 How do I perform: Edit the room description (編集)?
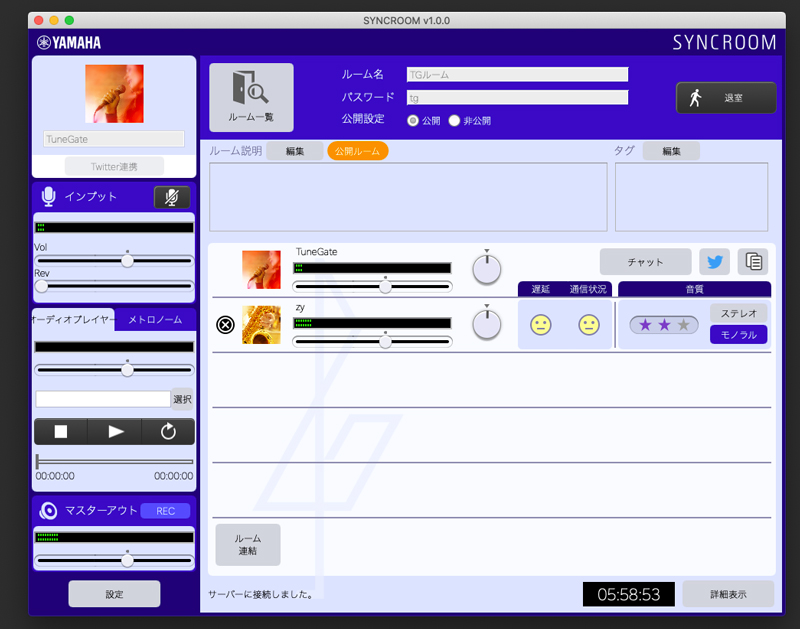[x=294, y=151]
